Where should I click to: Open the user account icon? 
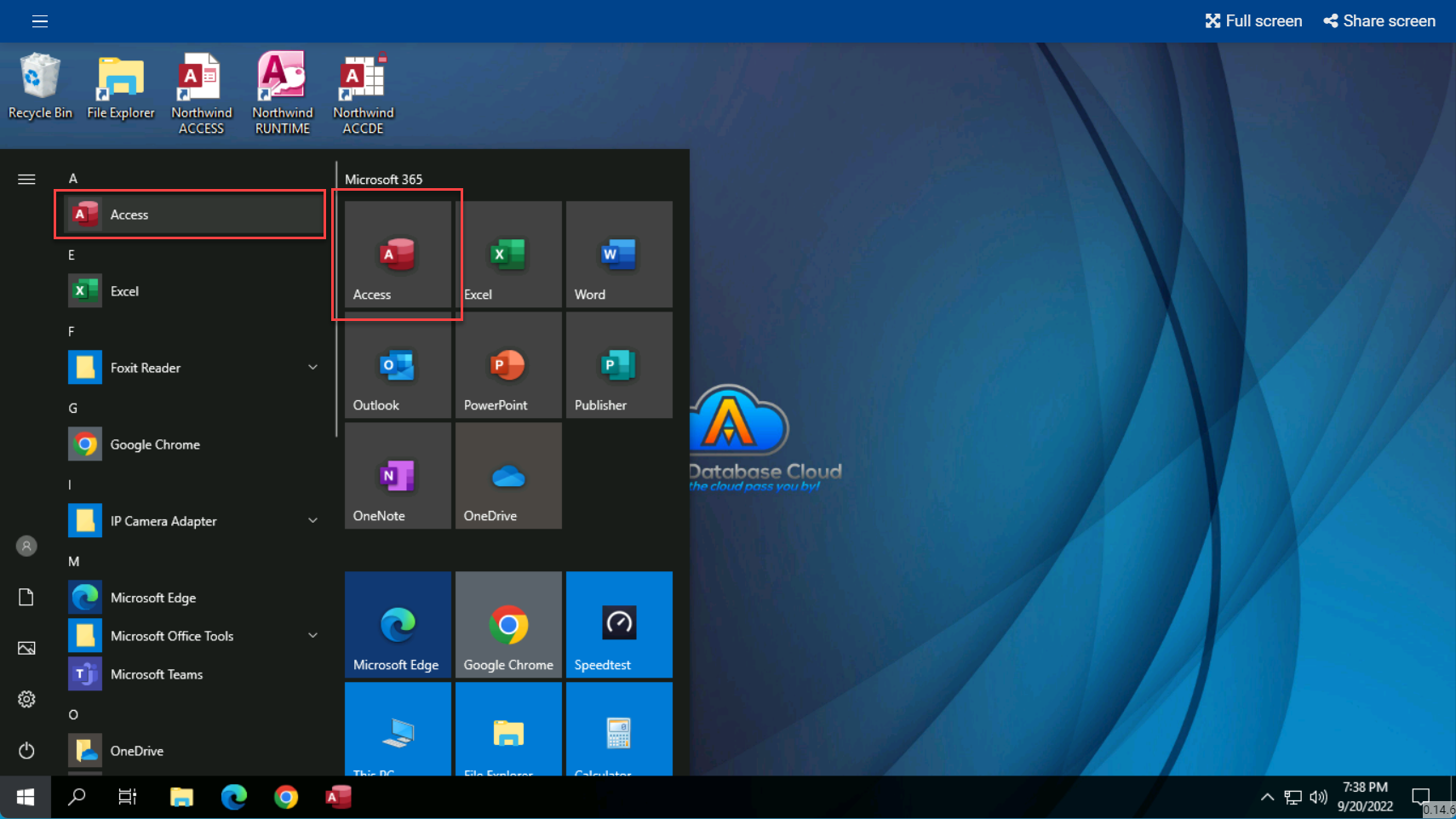tap(26, 546)
